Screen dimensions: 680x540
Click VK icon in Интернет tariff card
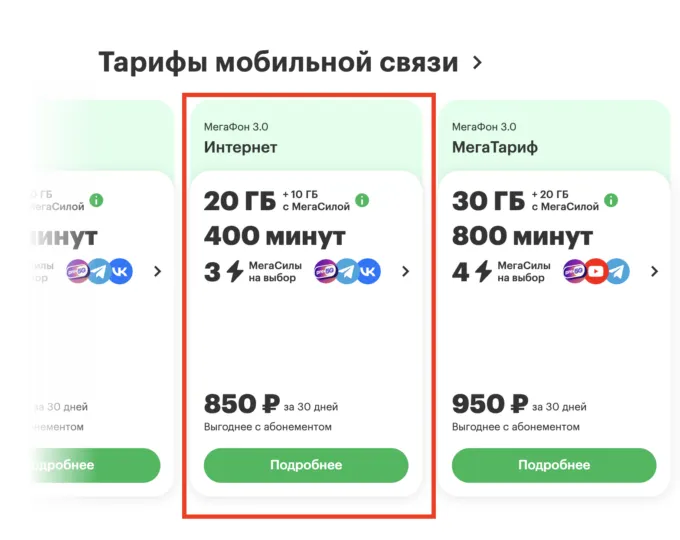(x=369, y=271)
